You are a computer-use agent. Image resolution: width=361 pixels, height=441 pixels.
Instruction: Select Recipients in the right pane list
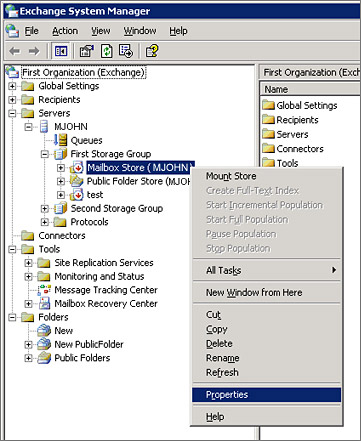click(297, 120)
